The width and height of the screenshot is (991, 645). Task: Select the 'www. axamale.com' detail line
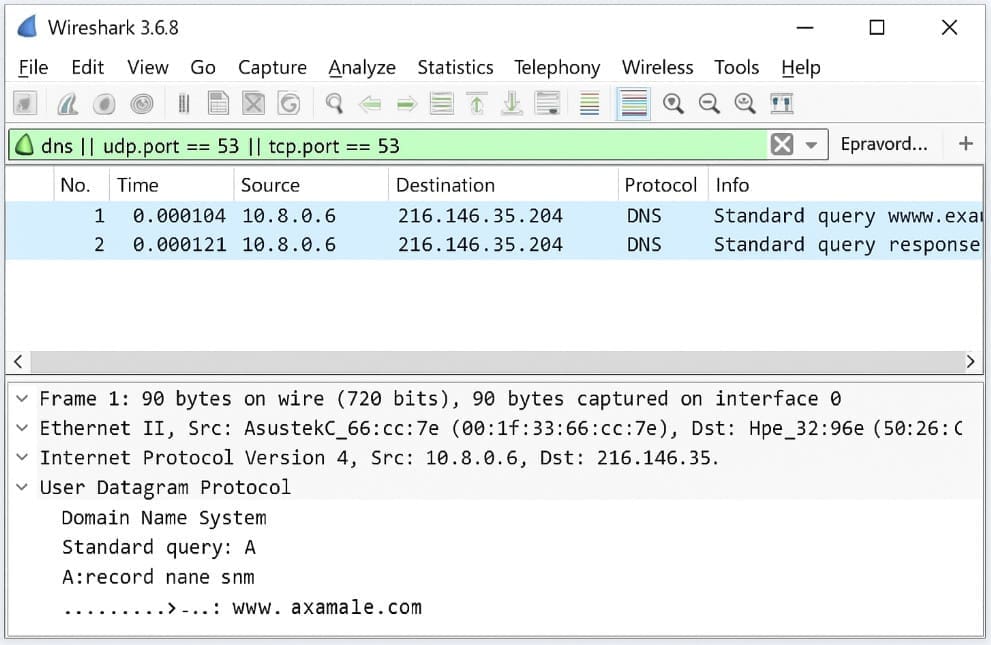[x=242, y=607]
